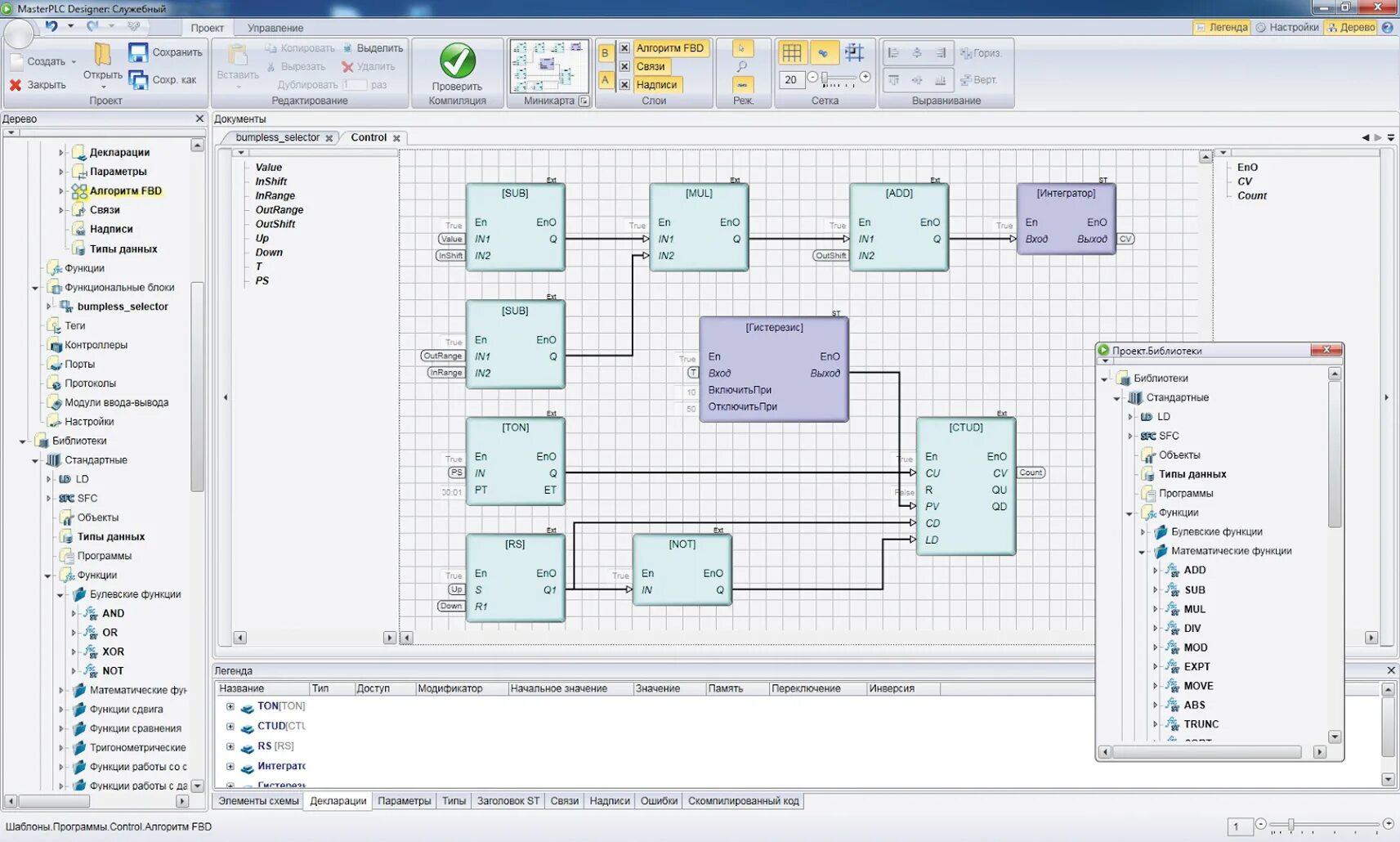The height and width of the screenshot is (842, 1400).
Task: Click the layer B button in Слои
Action: point(605,53)
